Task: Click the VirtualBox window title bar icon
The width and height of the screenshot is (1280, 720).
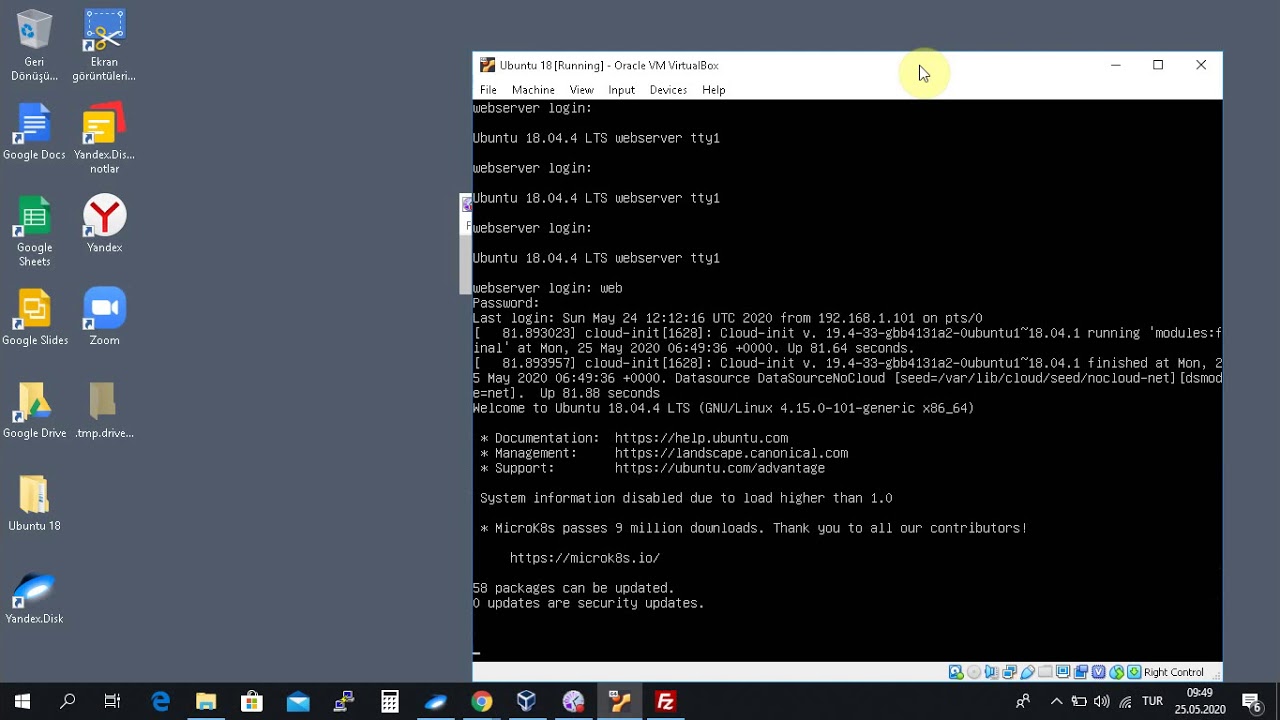Action: pyautogui.click(x=487, y=65)
